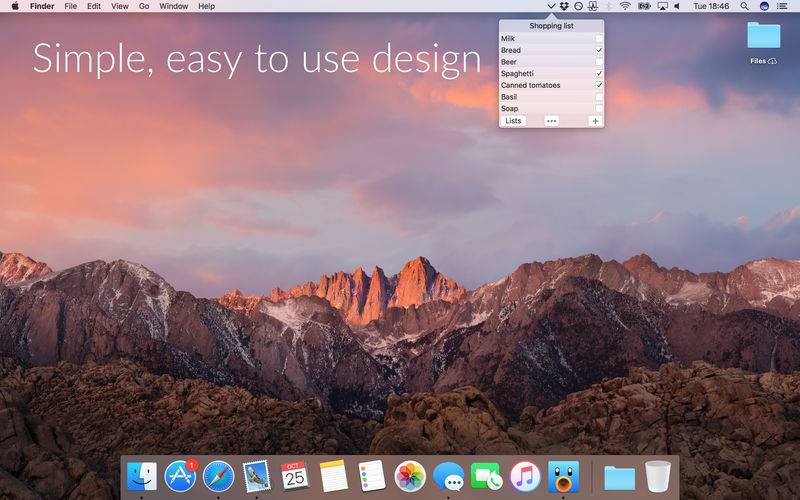Open Tweetbot in the Dock

[x=563, y=476]
